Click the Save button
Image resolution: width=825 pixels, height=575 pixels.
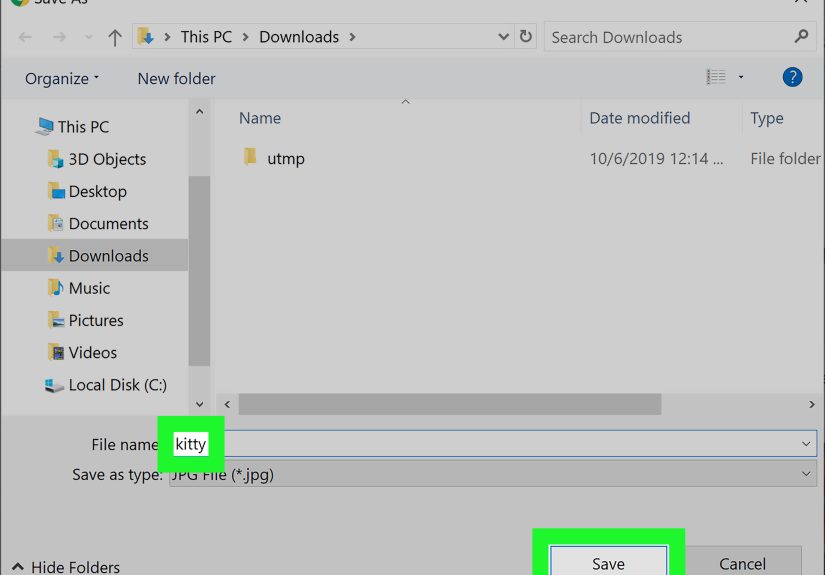(609, 562)
